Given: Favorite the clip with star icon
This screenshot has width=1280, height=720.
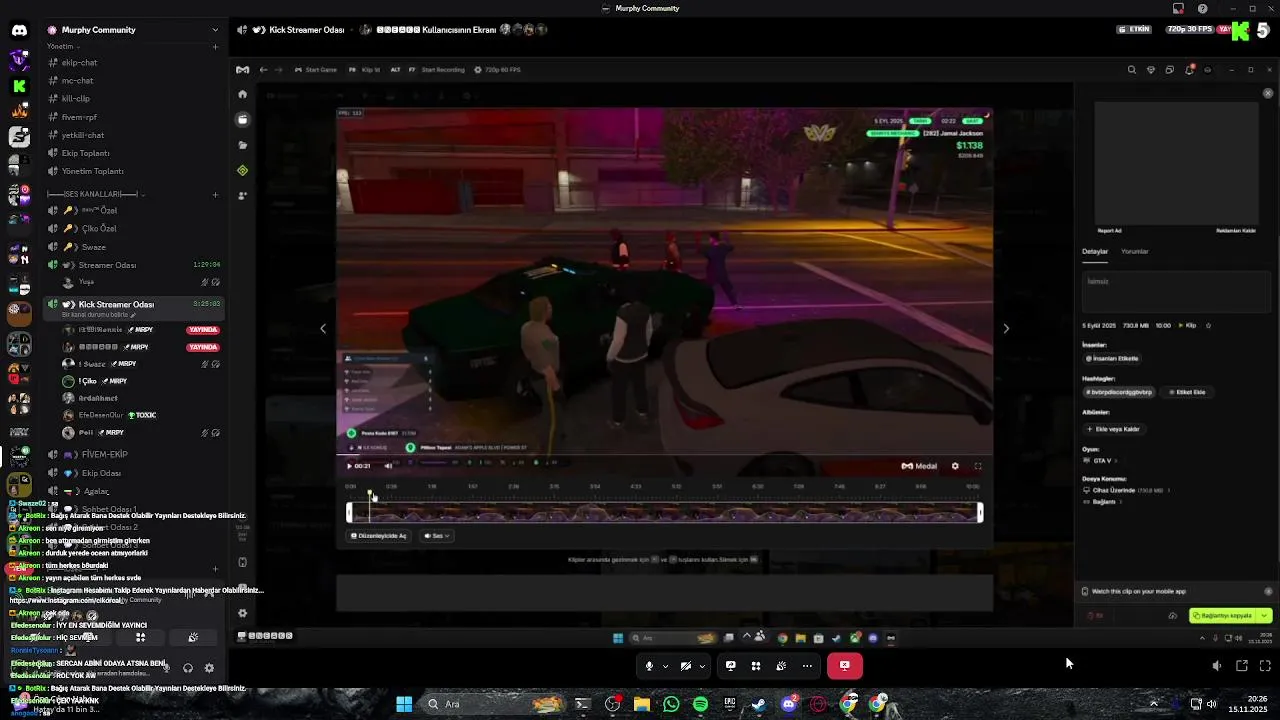Looking at the screenshot, I should point(1208,325).
